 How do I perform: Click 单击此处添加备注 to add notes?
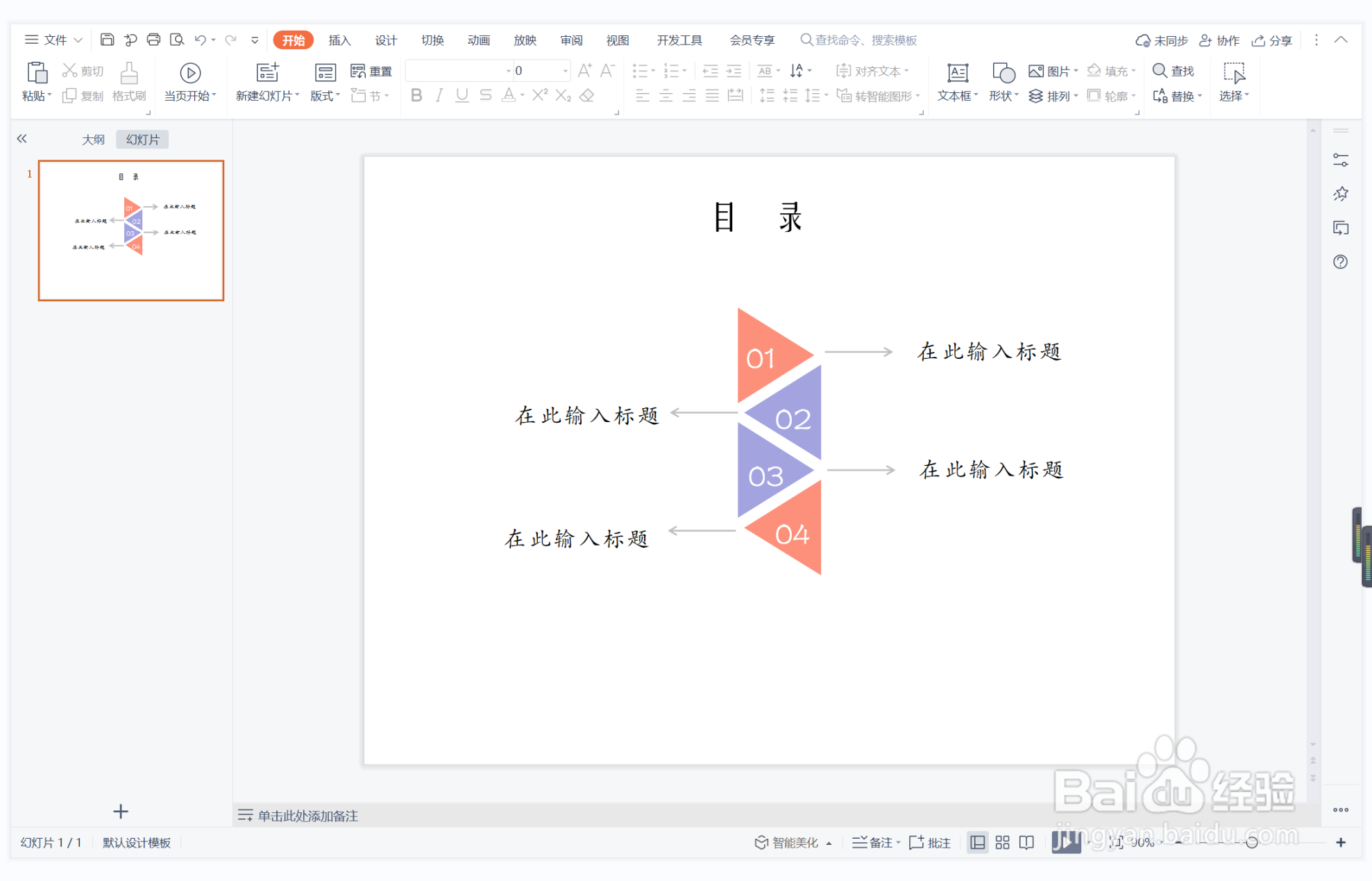(x=307, y=816)
